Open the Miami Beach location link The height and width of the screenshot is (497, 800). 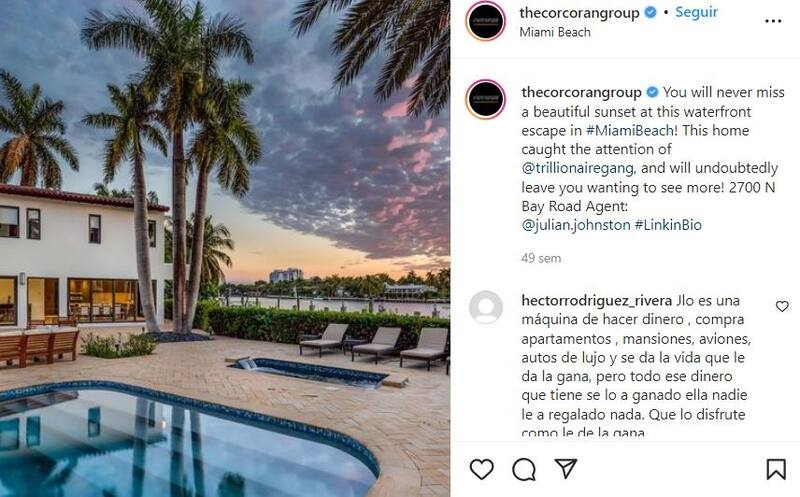(x=555, y=32)
